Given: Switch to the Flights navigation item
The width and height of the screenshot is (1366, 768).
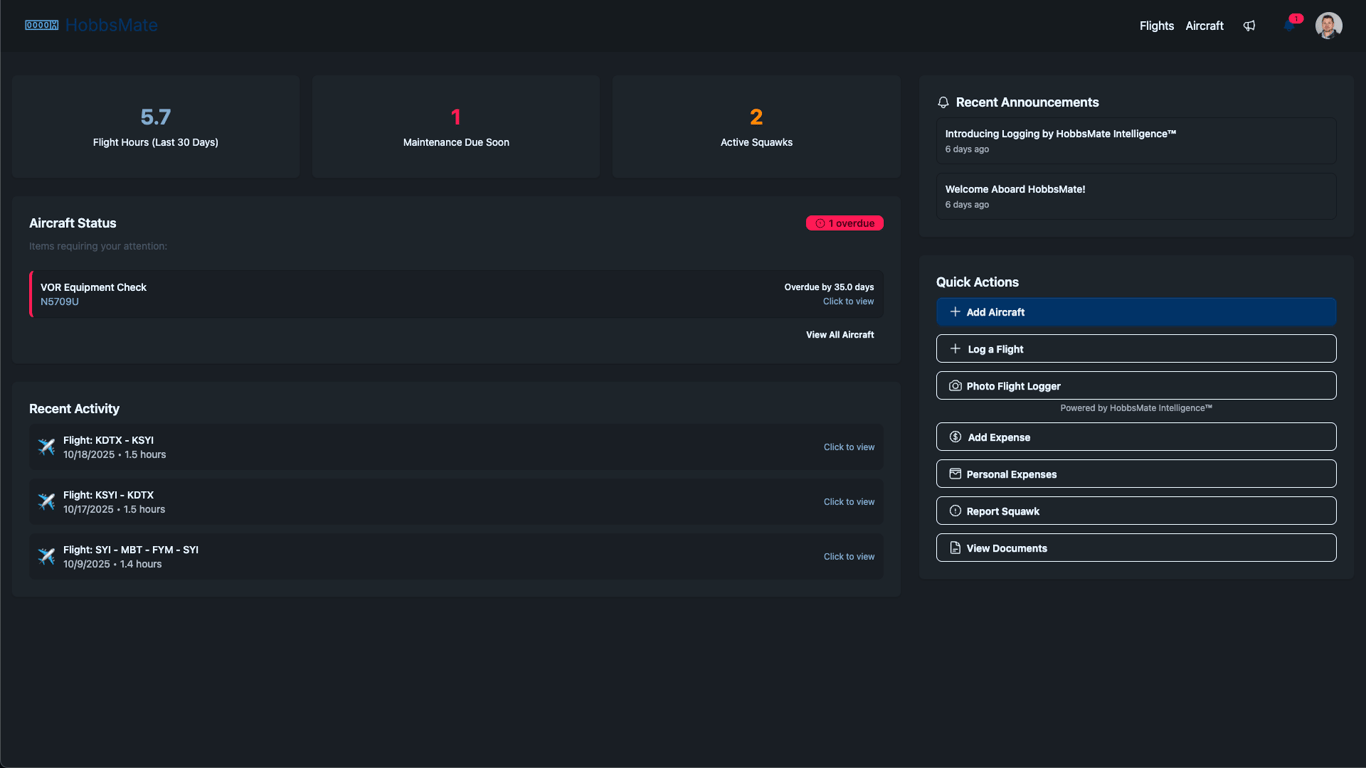Looking at the screenshot, I should pos(1156,25).
